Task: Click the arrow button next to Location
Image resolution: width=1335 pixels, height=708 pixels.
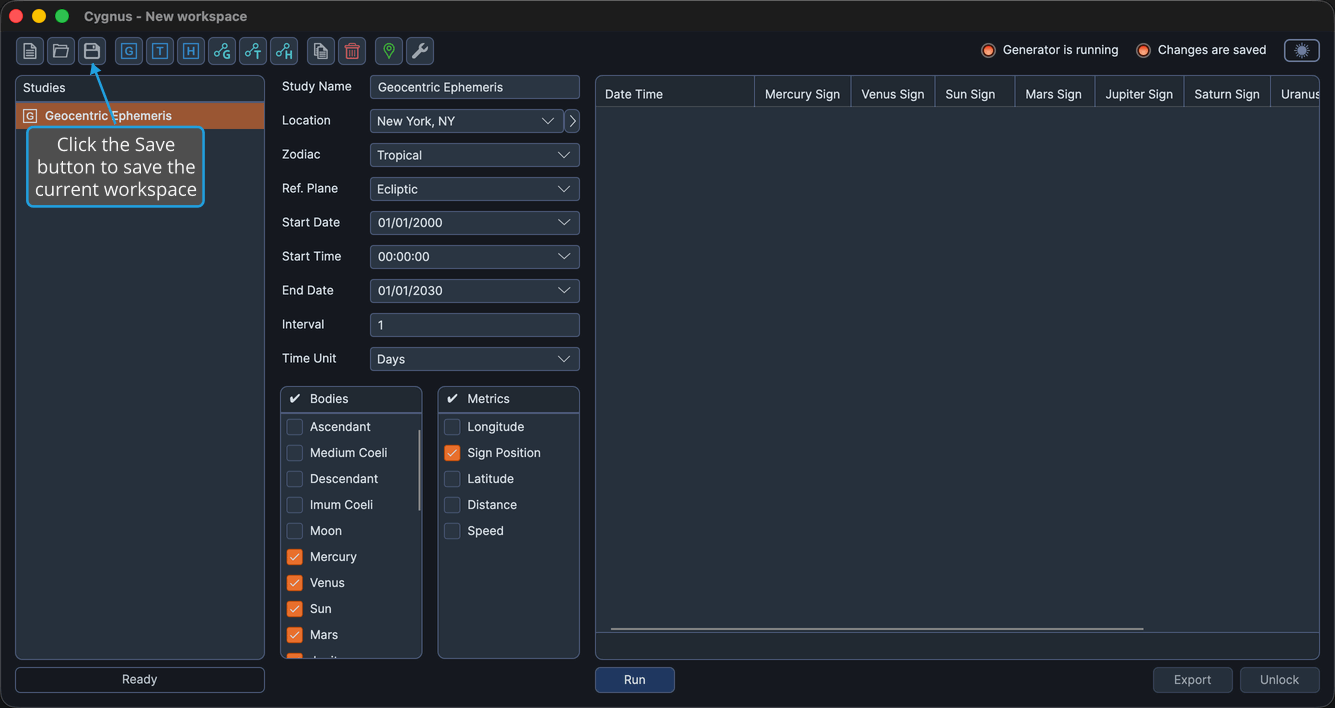Action: 572,121
